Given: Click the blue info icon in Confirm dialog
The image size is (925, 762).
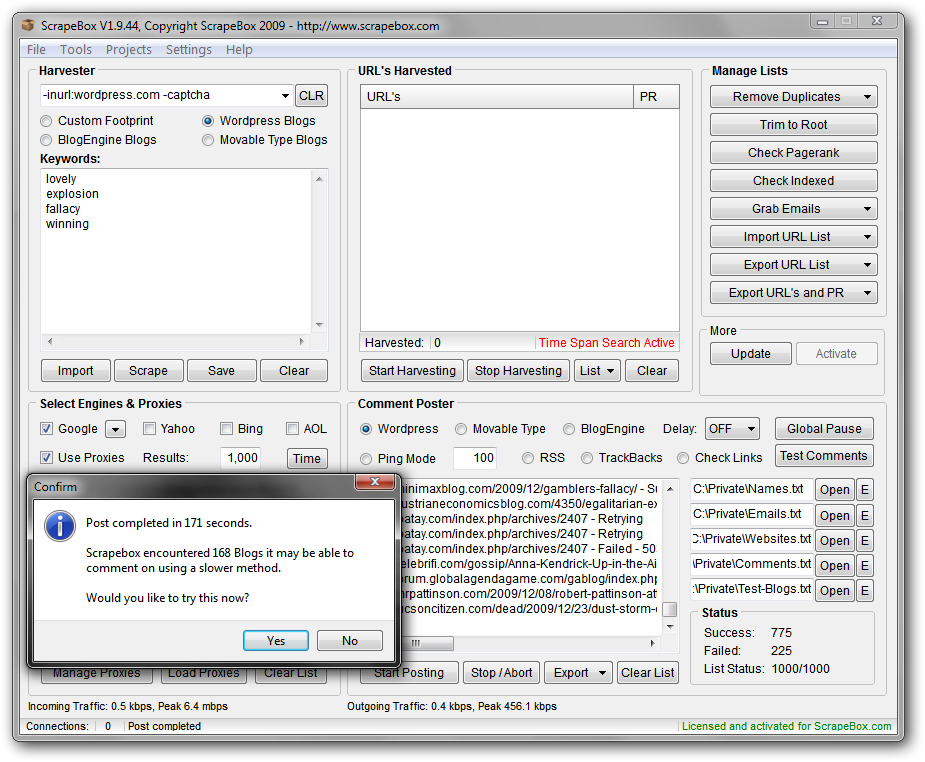Looking at the screenshot, I should click(60, 526).
